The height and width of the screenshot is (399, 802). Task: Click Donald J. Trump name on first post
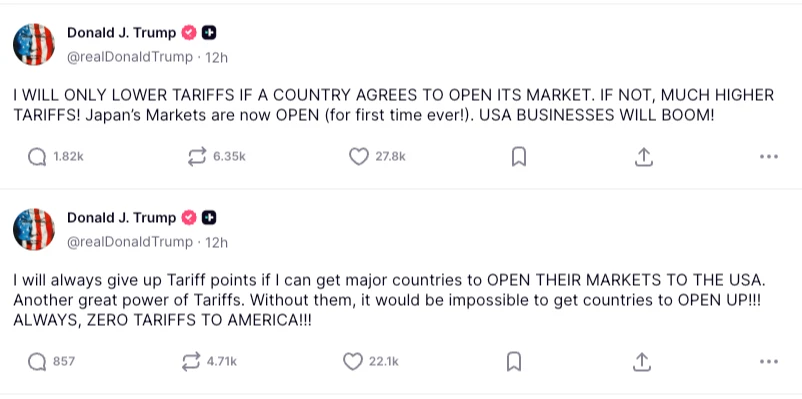121,33
